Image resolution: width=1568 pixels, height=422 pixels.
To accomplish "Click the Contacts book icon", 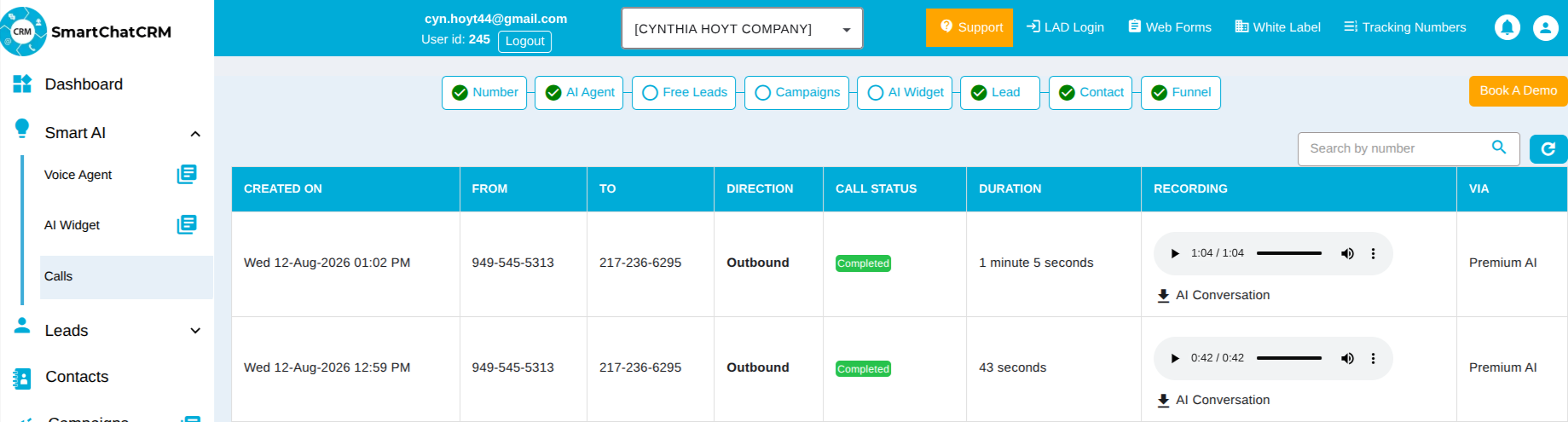I will (22, 379).
